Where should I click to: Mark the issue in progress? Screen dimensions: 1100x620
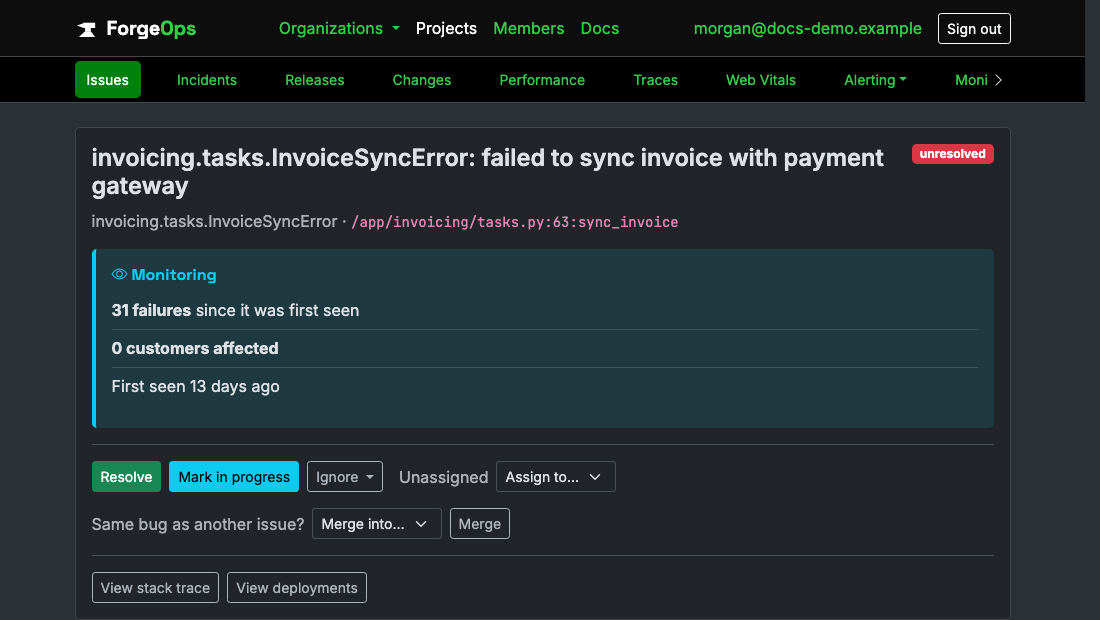click(x=234, y=477)
